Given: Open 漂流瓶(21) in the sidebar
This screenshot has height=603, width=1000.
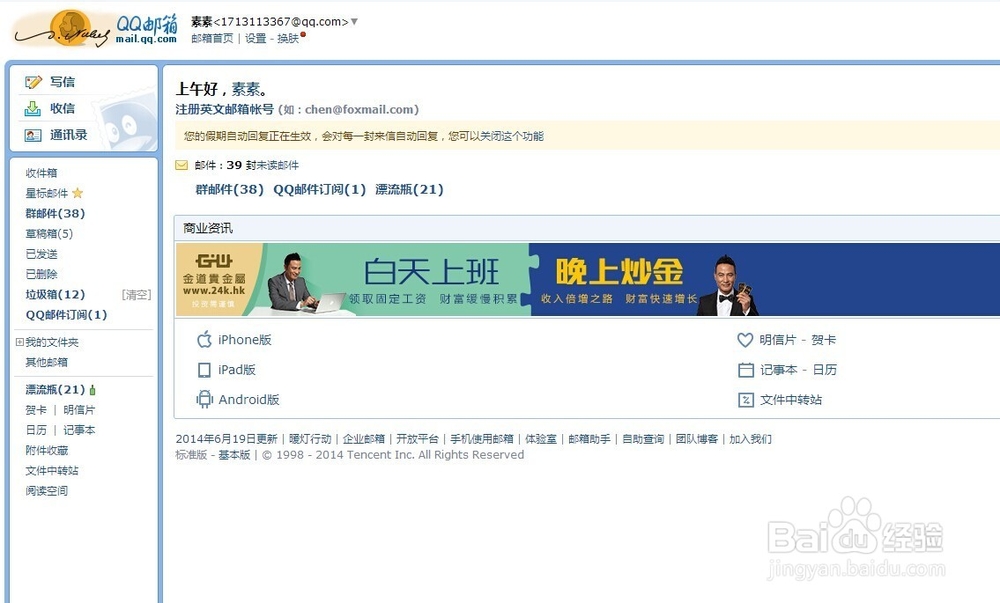Looking at the screenshot, I should point(55,389).
